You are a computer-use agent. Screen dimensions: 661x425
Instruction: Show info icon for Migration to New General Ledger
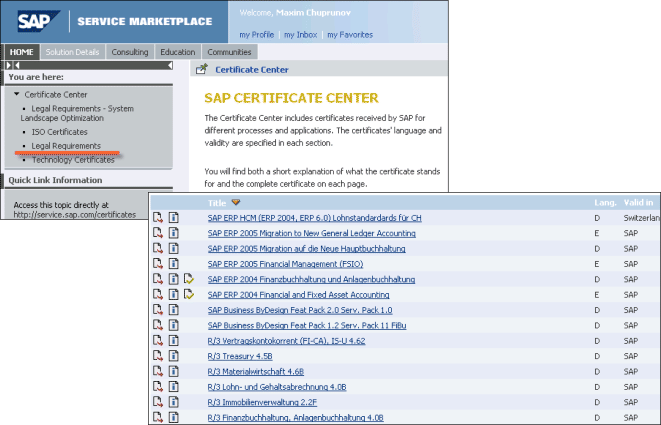click(x=174, y=233)
